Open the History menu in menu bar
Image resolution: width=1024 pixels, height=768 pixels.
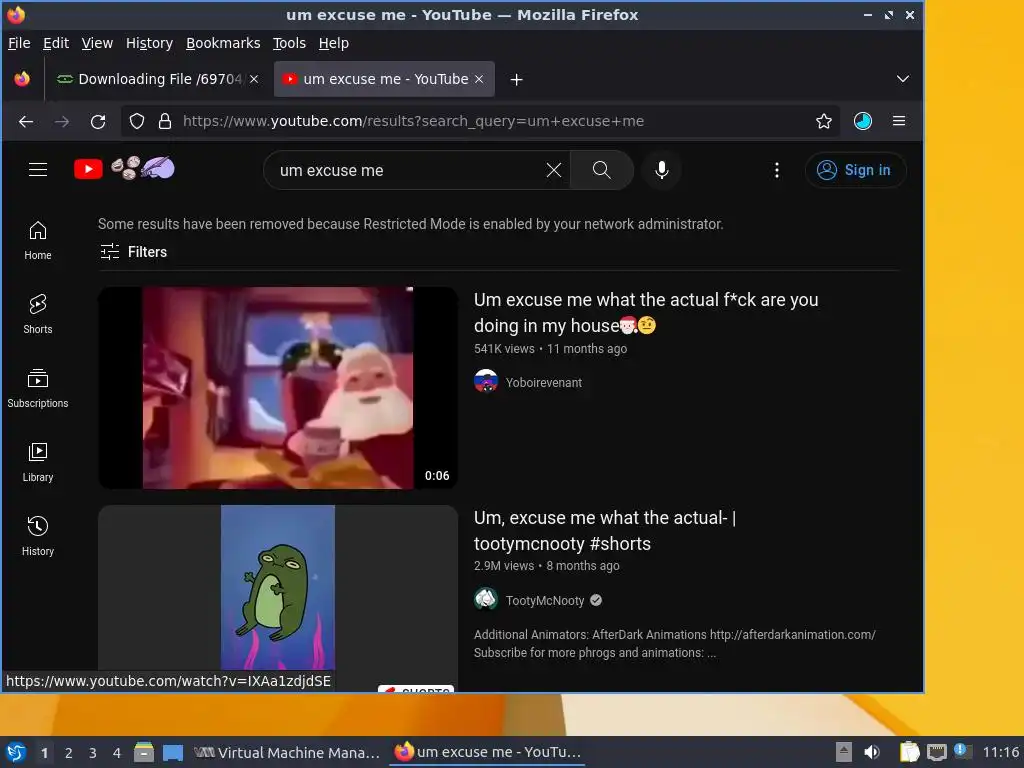coord(150,43)
